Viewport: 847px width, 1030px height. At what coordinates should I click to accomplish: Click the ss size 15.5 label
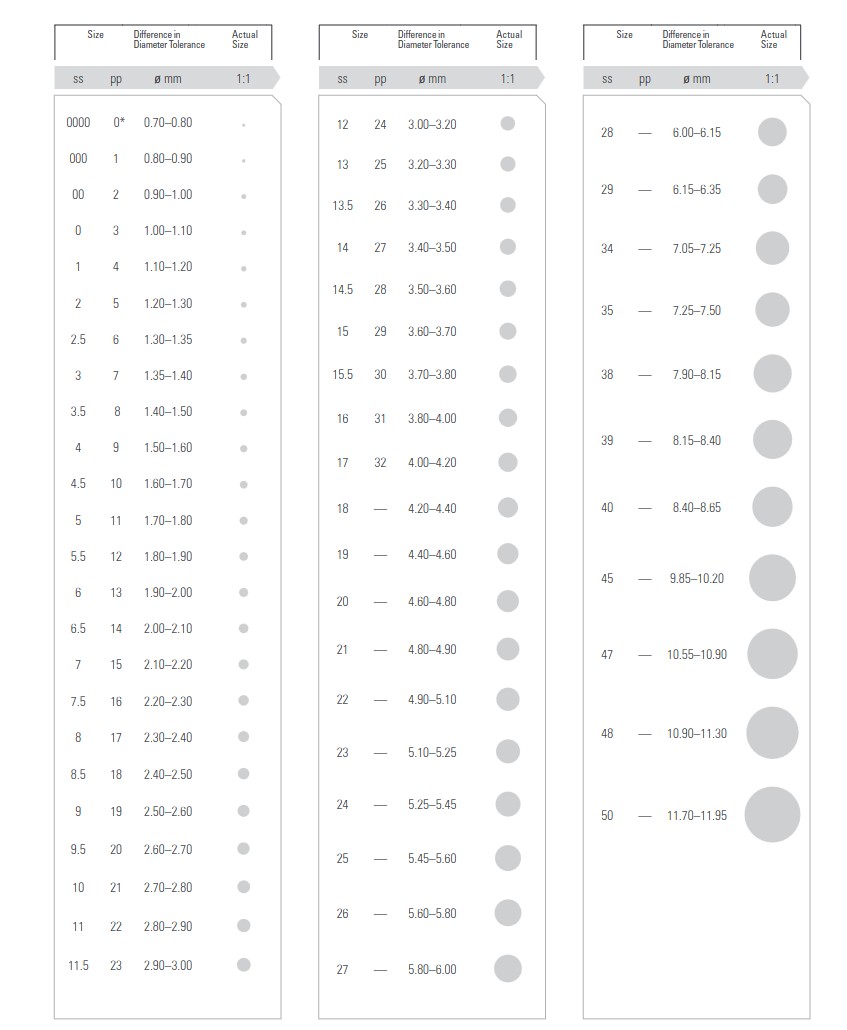coord(343,374)
